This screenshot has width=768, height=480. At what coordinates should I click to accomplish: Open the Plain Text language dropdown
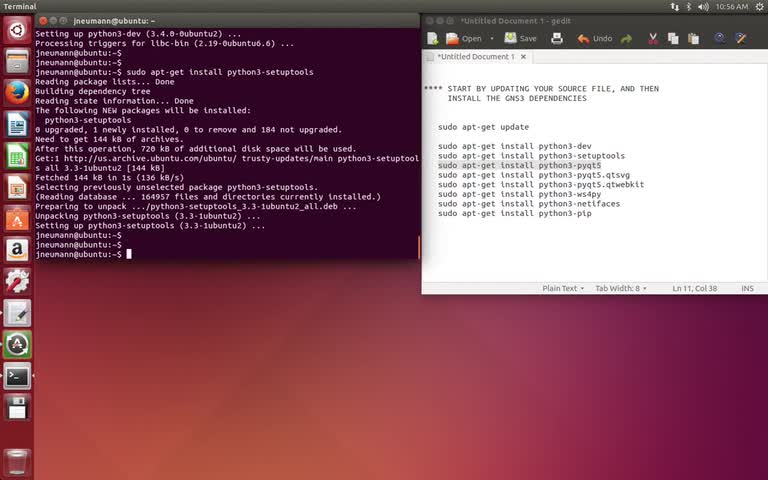563,288
